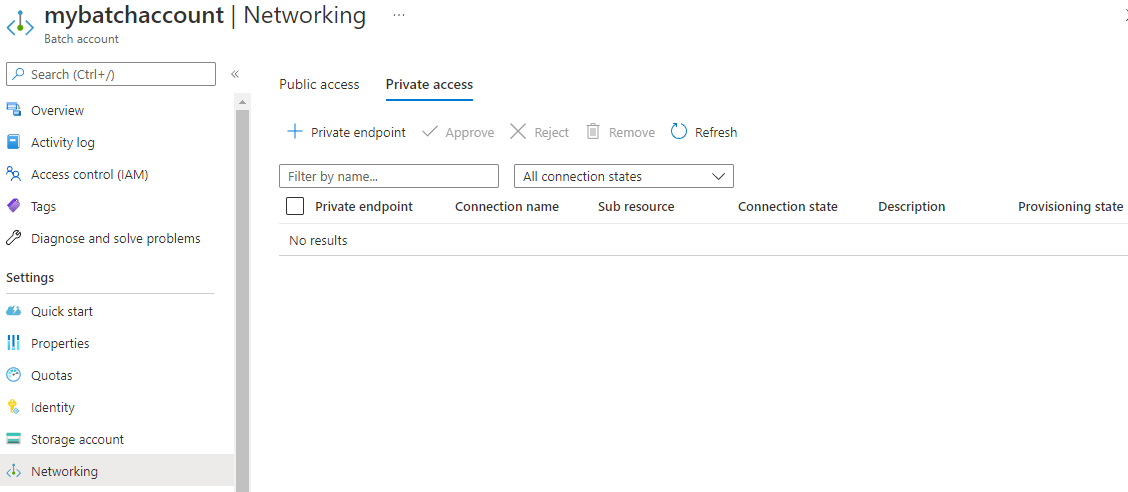
Task: Click the Refresh circular arrow icon
Action: click(x=679, y=132)
